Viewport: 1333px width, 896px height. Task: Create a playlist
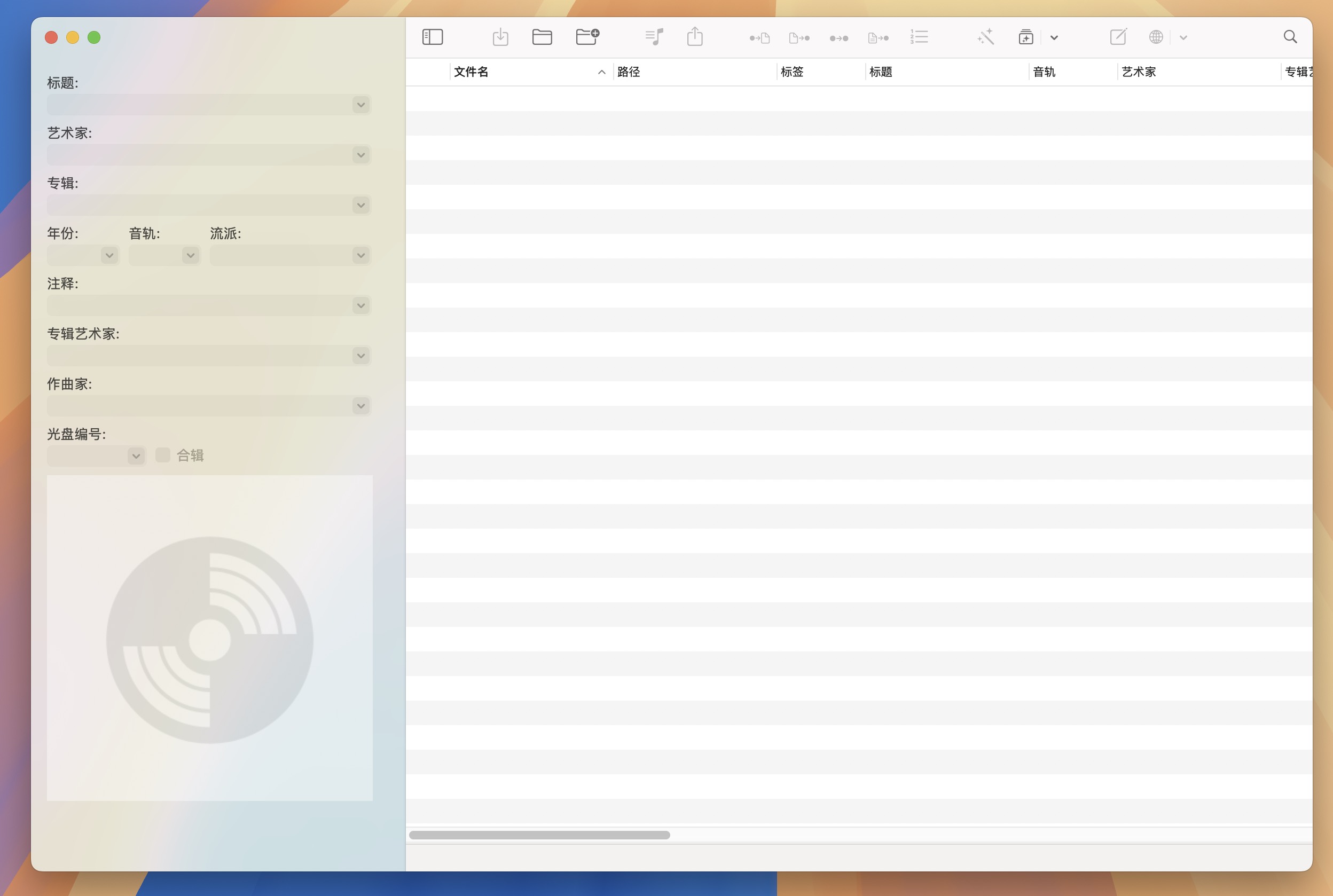[x=653, y=36]
